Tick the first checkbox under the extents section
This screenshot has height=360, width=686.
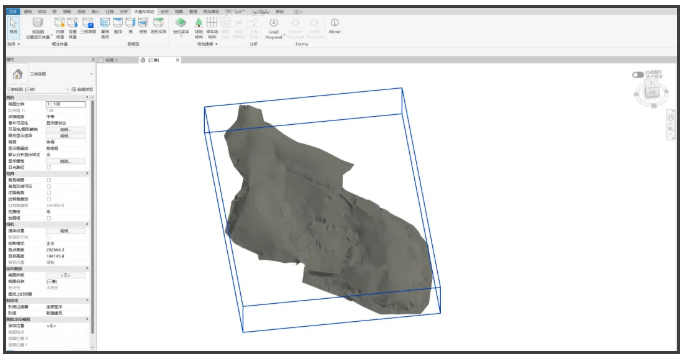(49, 180)
